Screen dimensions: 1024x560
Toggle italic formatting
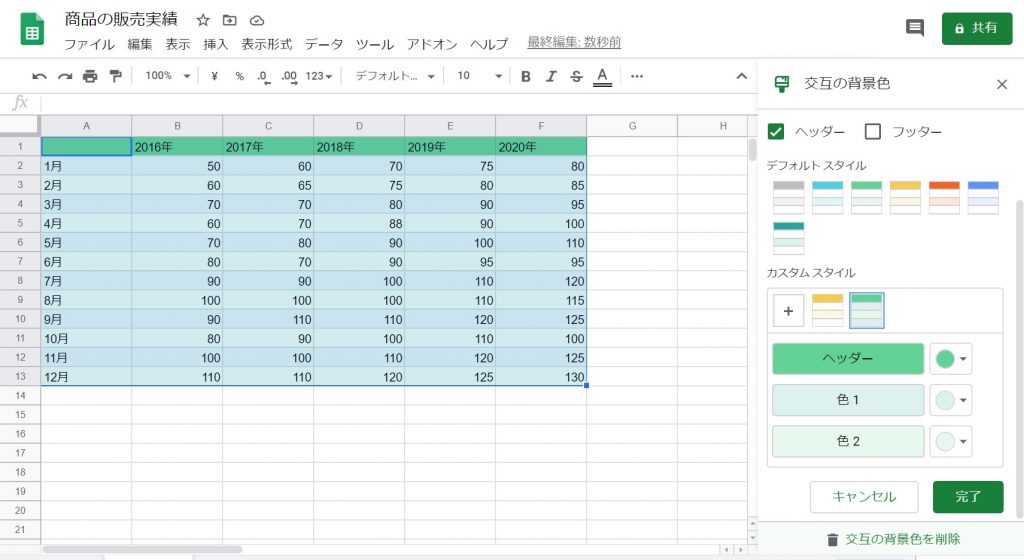pyautogui.click(x=551, y=76)
